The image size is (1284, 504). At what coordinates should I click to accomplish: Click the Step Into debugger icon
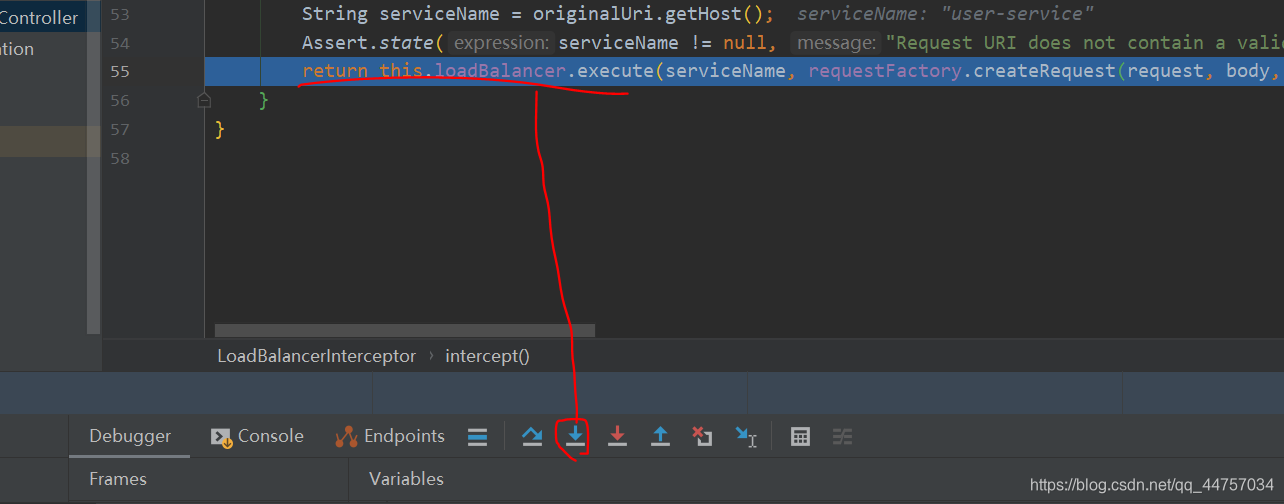[x=575, y=436]
